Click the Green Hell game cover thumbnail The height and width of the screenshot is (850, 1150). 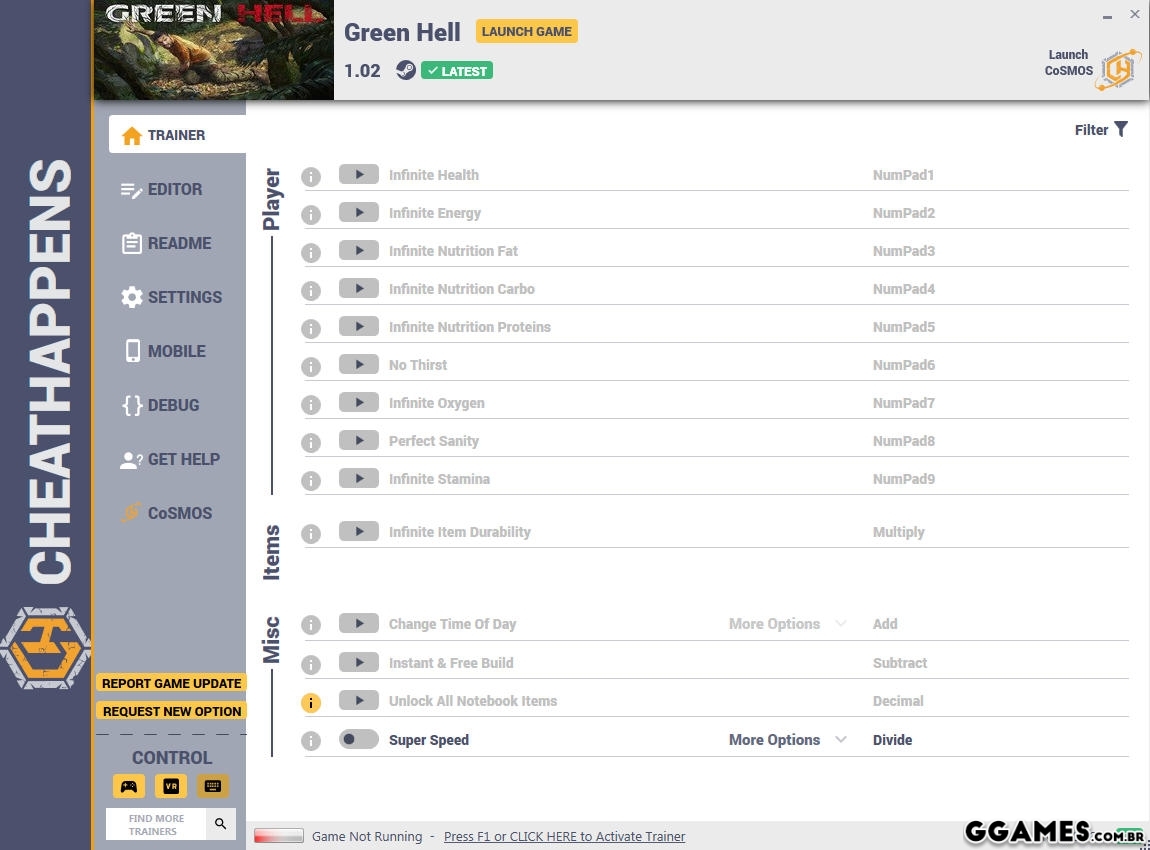point(213,50)
